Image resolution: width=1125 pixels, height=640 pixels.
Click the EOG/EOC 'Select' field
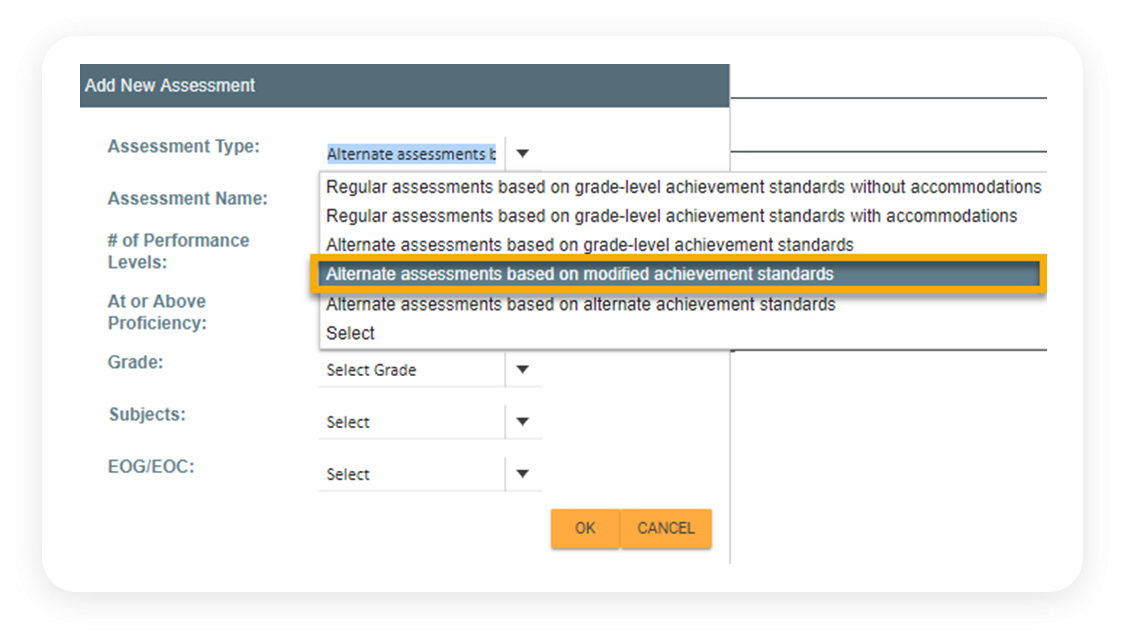[x=411, y=474]
